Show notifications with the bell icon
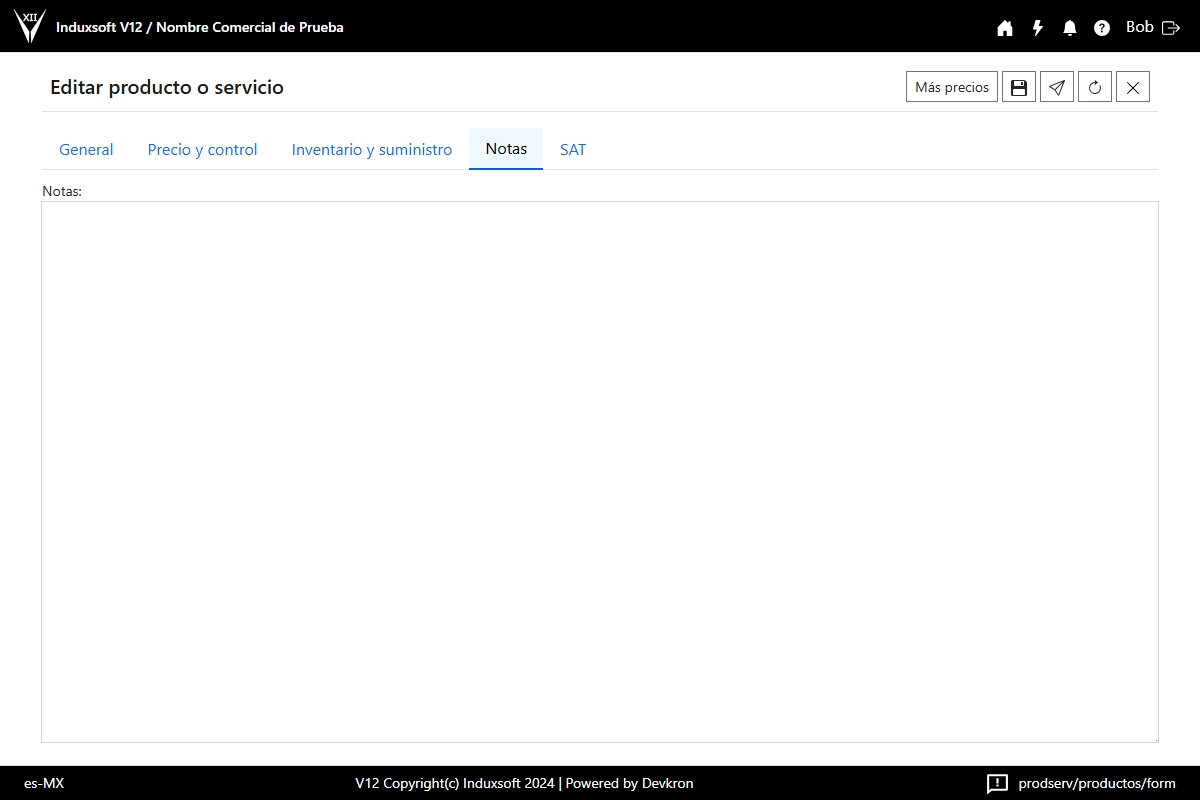The image size is (1200, 800). pos(1070,28)
